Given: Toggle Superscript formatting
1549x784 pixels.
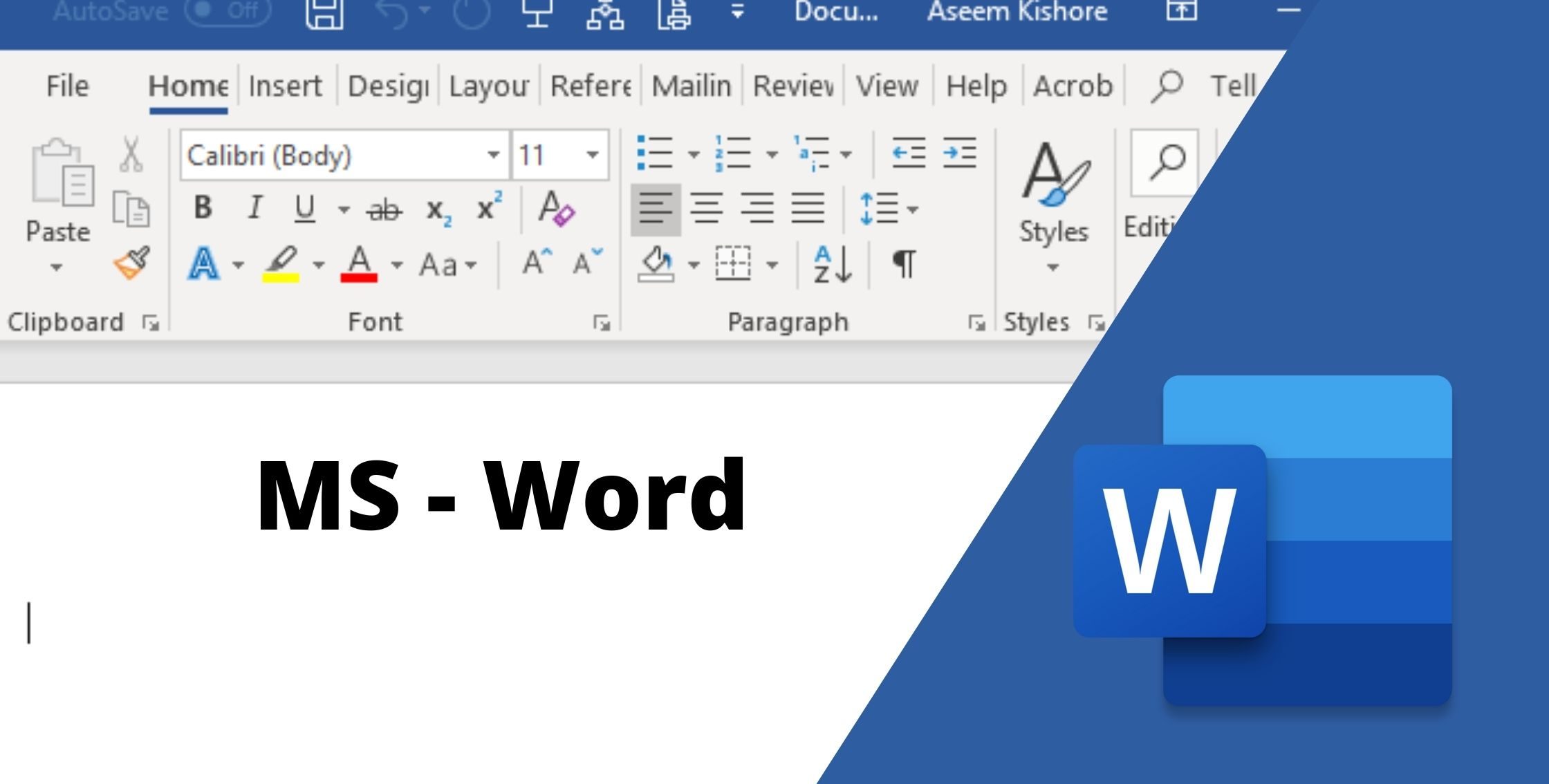Looking at the screenshot, I should click(x=490, y=206).
